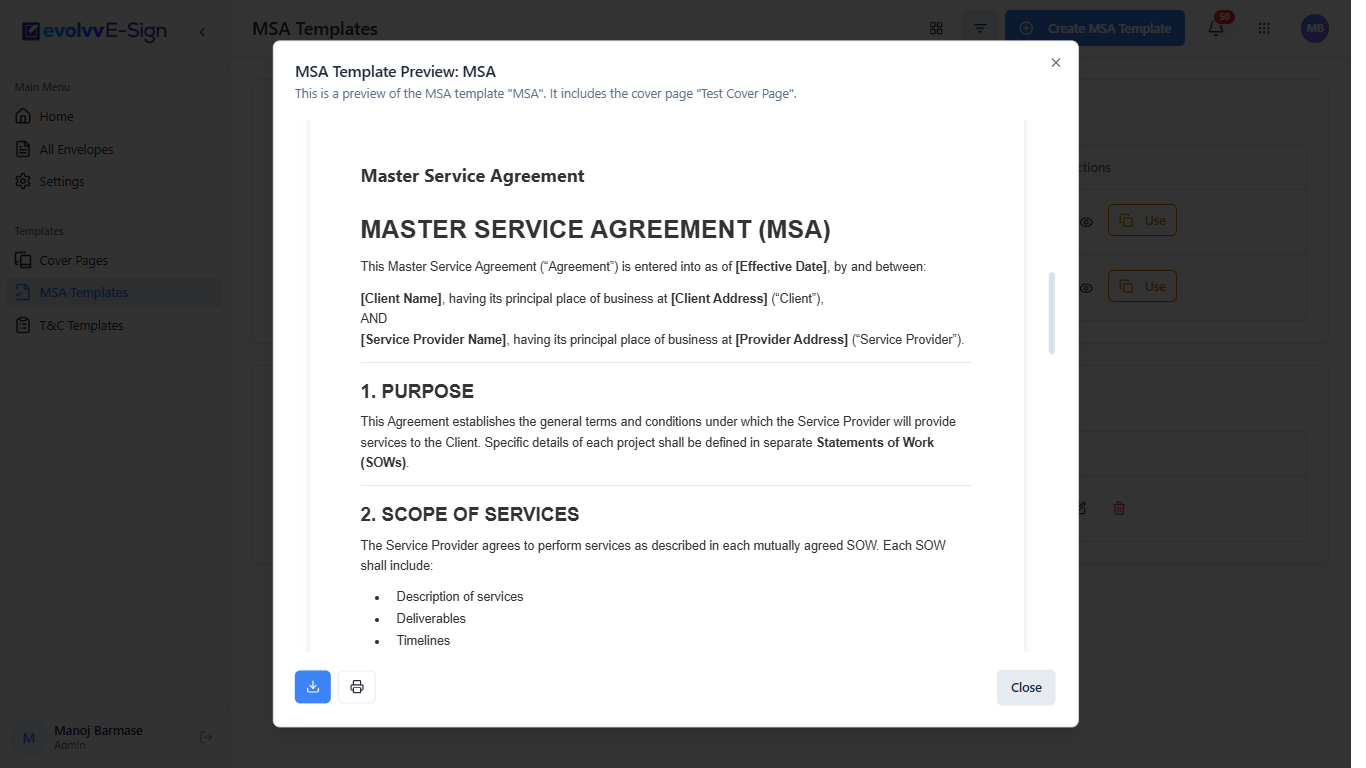
Task: Go to All Envelopes
Action: [115, 149]
